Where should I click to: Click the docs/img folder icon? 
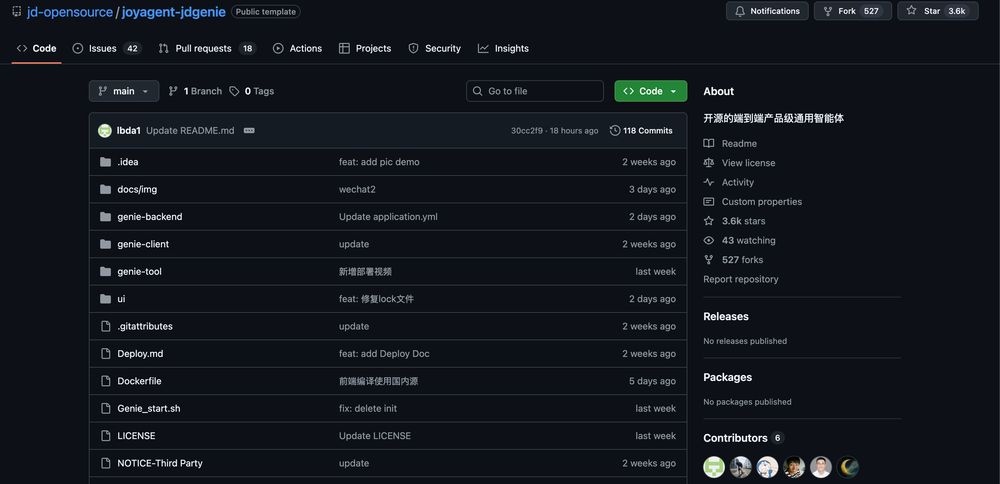coord(106,189)
